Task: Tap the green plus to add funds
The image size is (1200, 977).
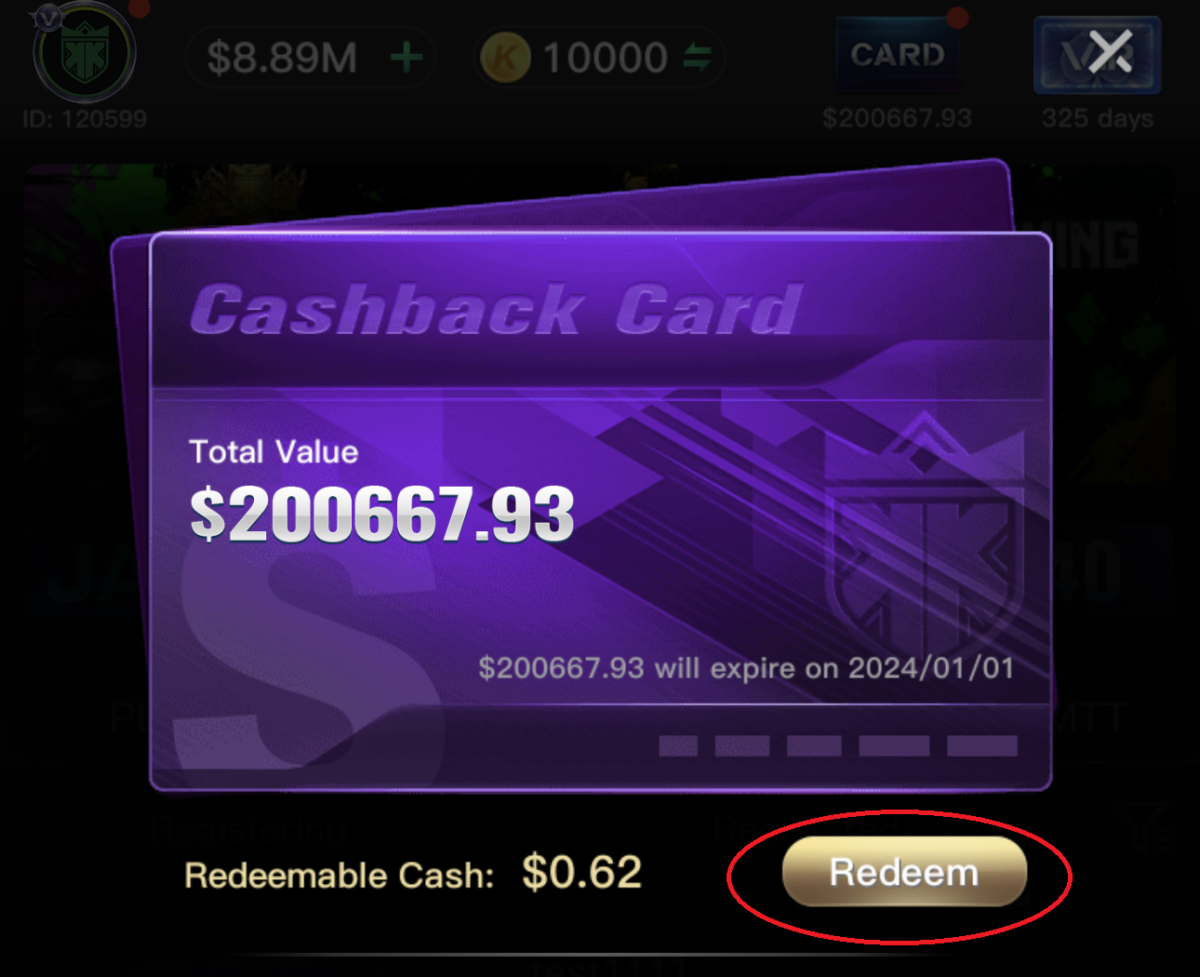Action: [405, 59]
